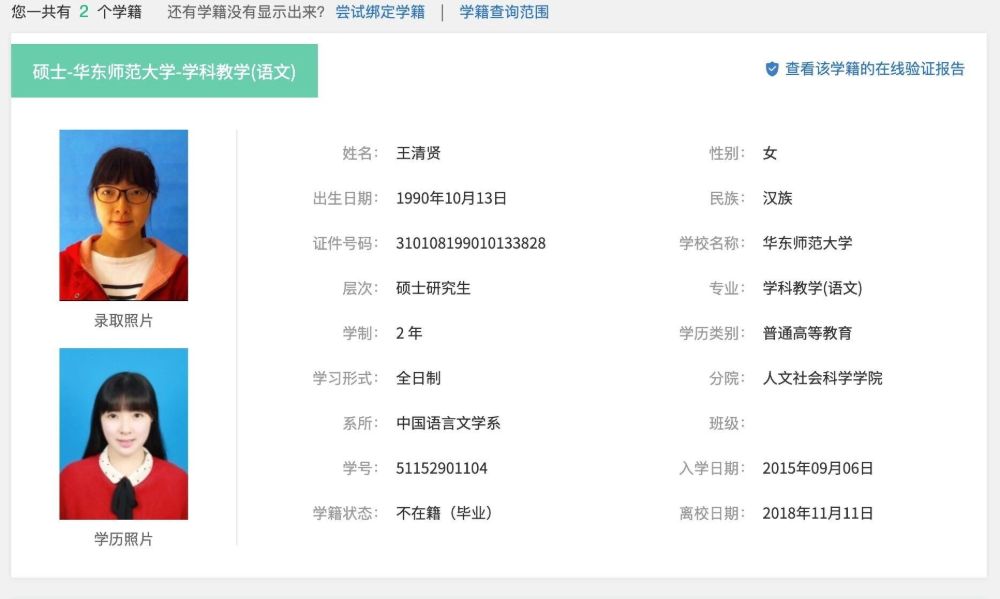1000x599 pixels.
Task: Click school name value 华东师范大学
Action: click(x=807, y=243)
